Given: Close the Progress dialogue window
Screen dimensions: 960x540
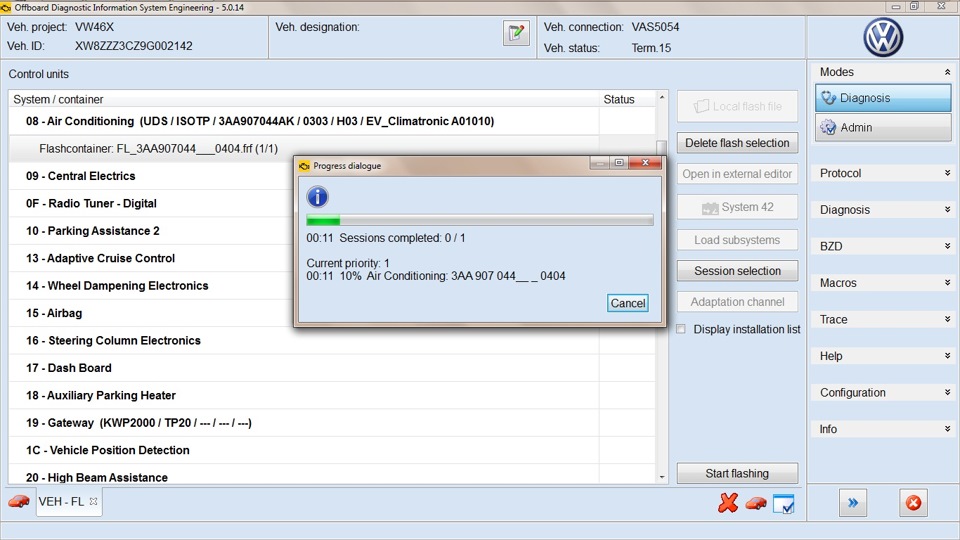Looking at the screenshot, I should point(645,163).
